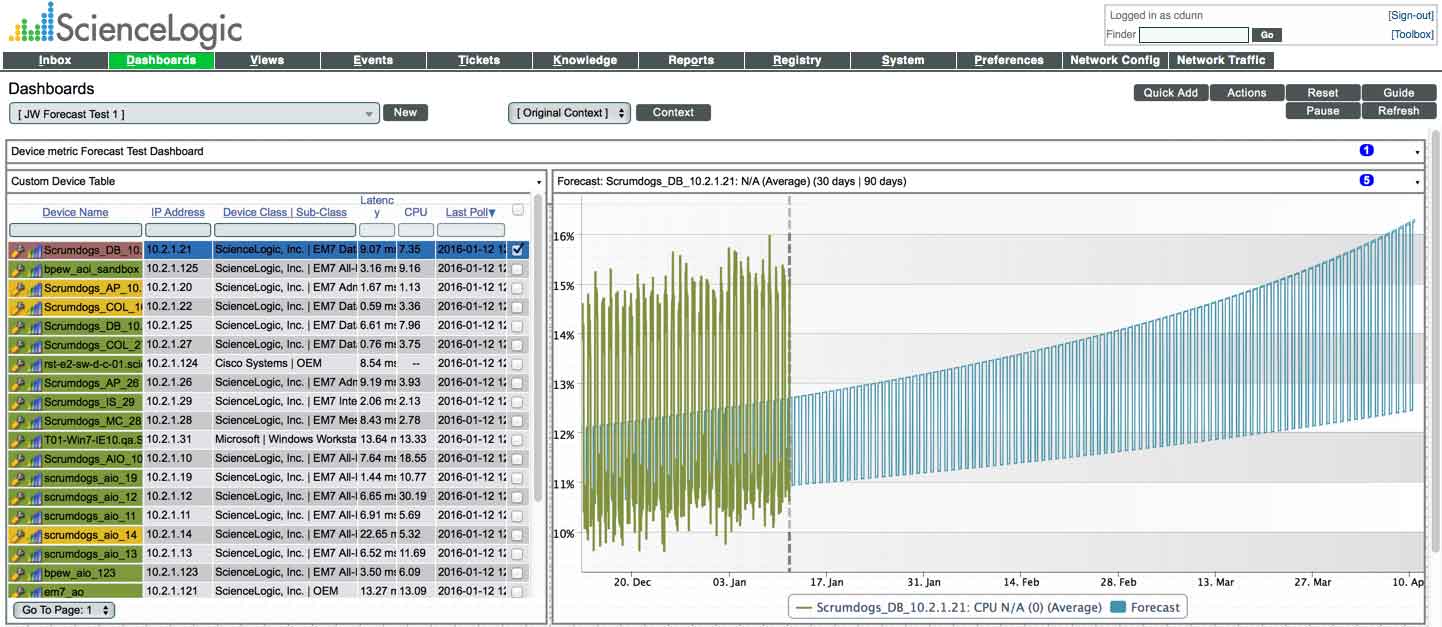Image resolution: width=1442 pixels, height=627 pixels.
Task: Open the JW Forecast Test 1 dashboard dropdown
Action: [194, 114]
